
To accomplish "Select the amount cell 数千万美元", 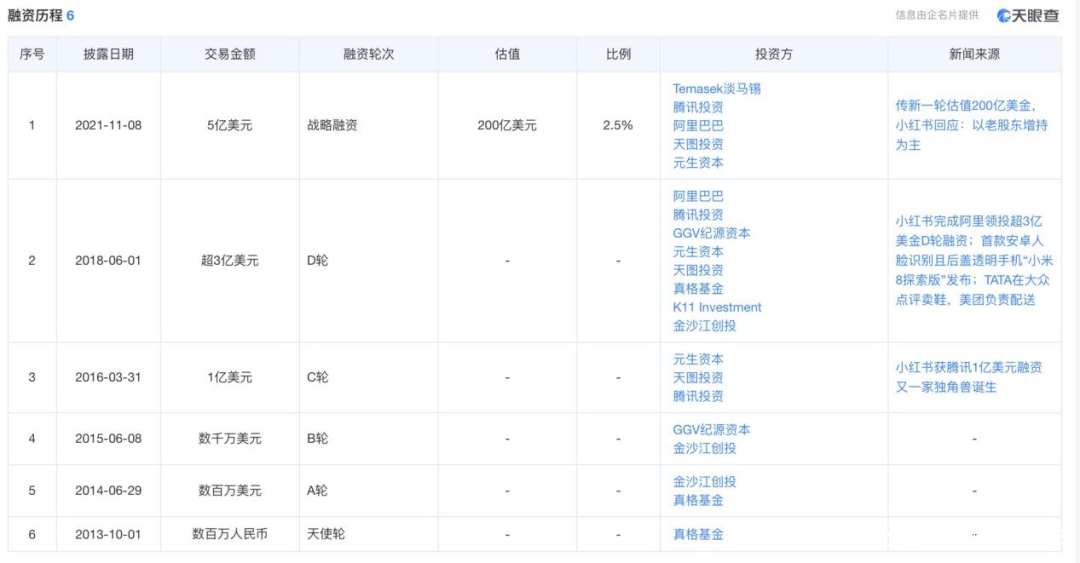I will coord(229,439).
